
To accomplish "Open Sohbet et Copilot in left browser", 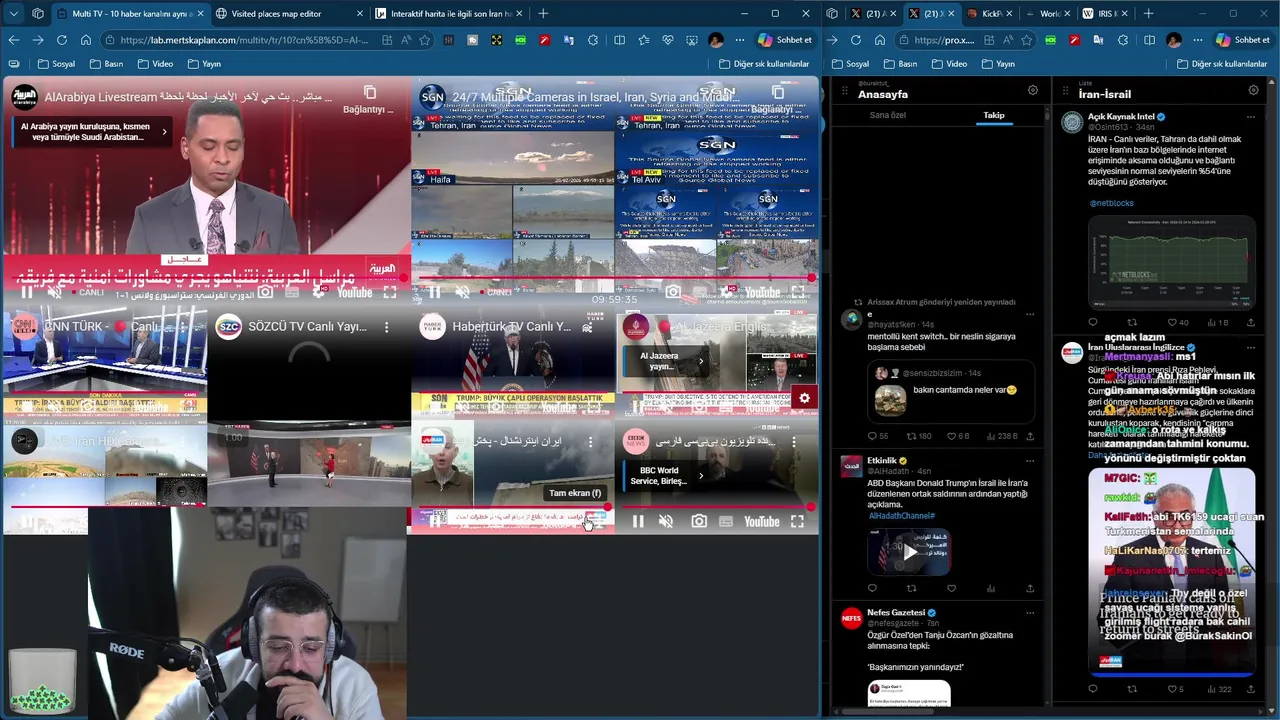I will (x=786, y=40).
